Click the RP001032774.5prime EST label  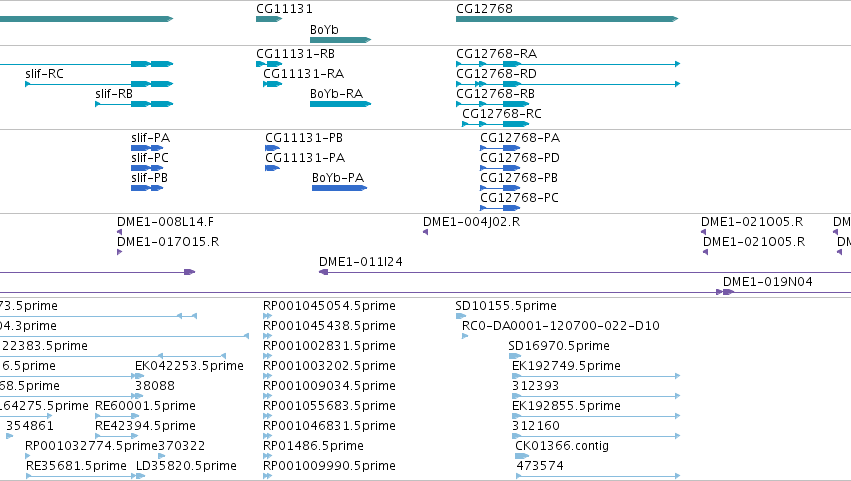tap(91, 447)
